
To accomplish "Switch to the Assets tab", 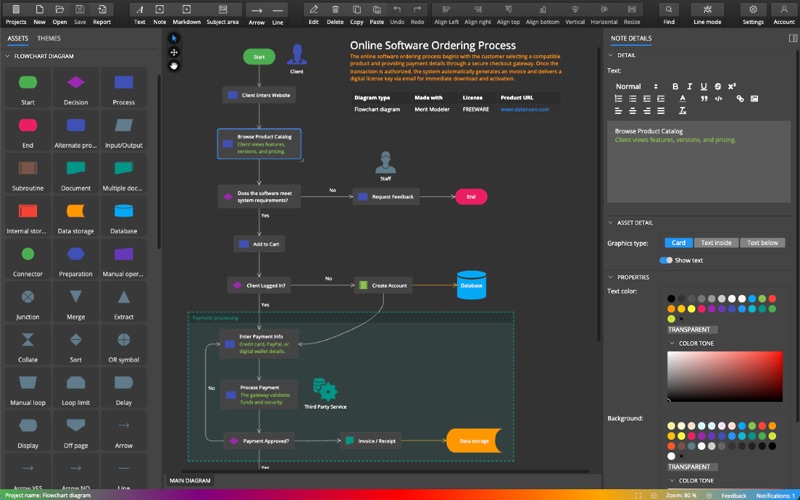I will click(x=18, y=38).
